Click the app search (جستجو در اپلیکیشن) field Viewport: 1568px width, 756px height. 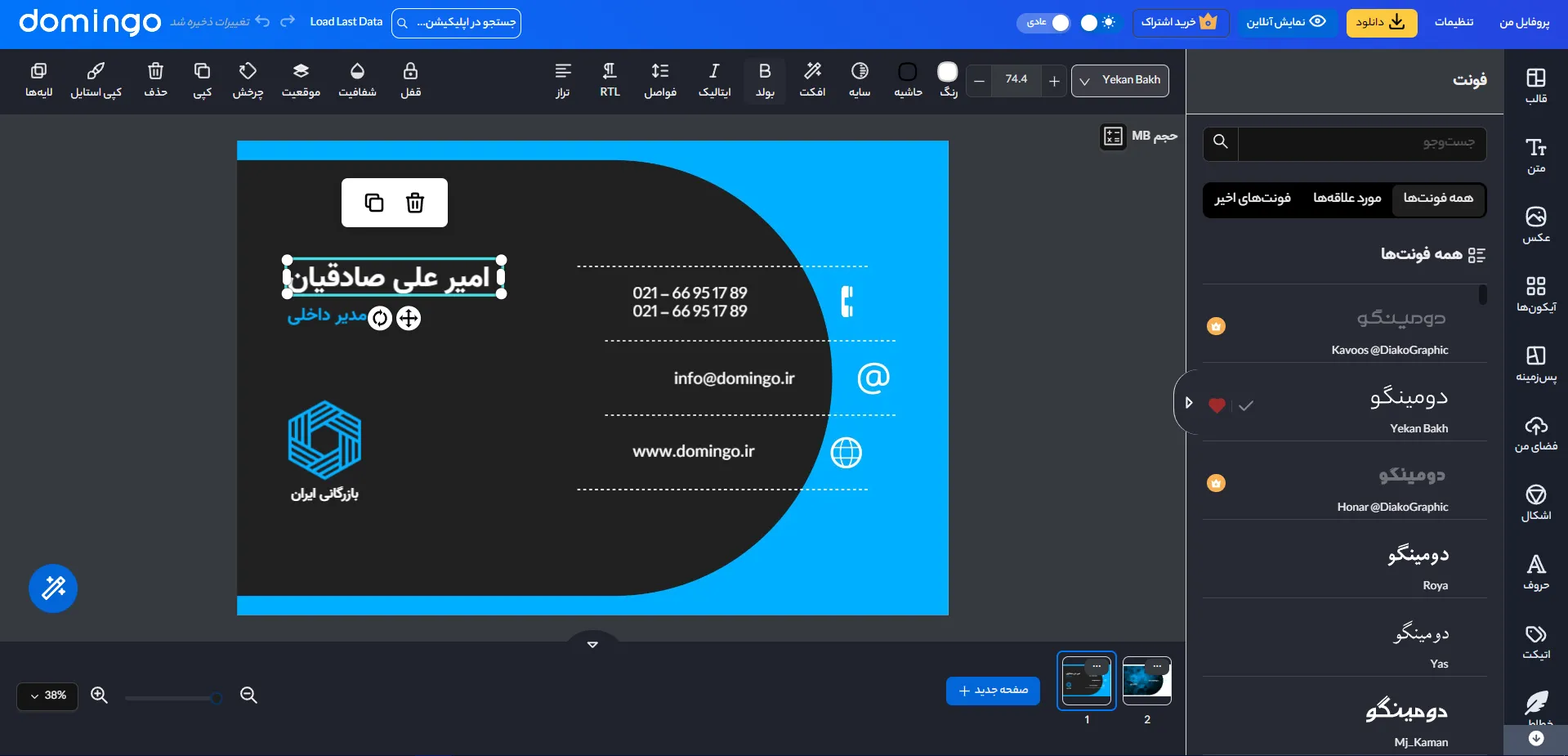(456, 23)
